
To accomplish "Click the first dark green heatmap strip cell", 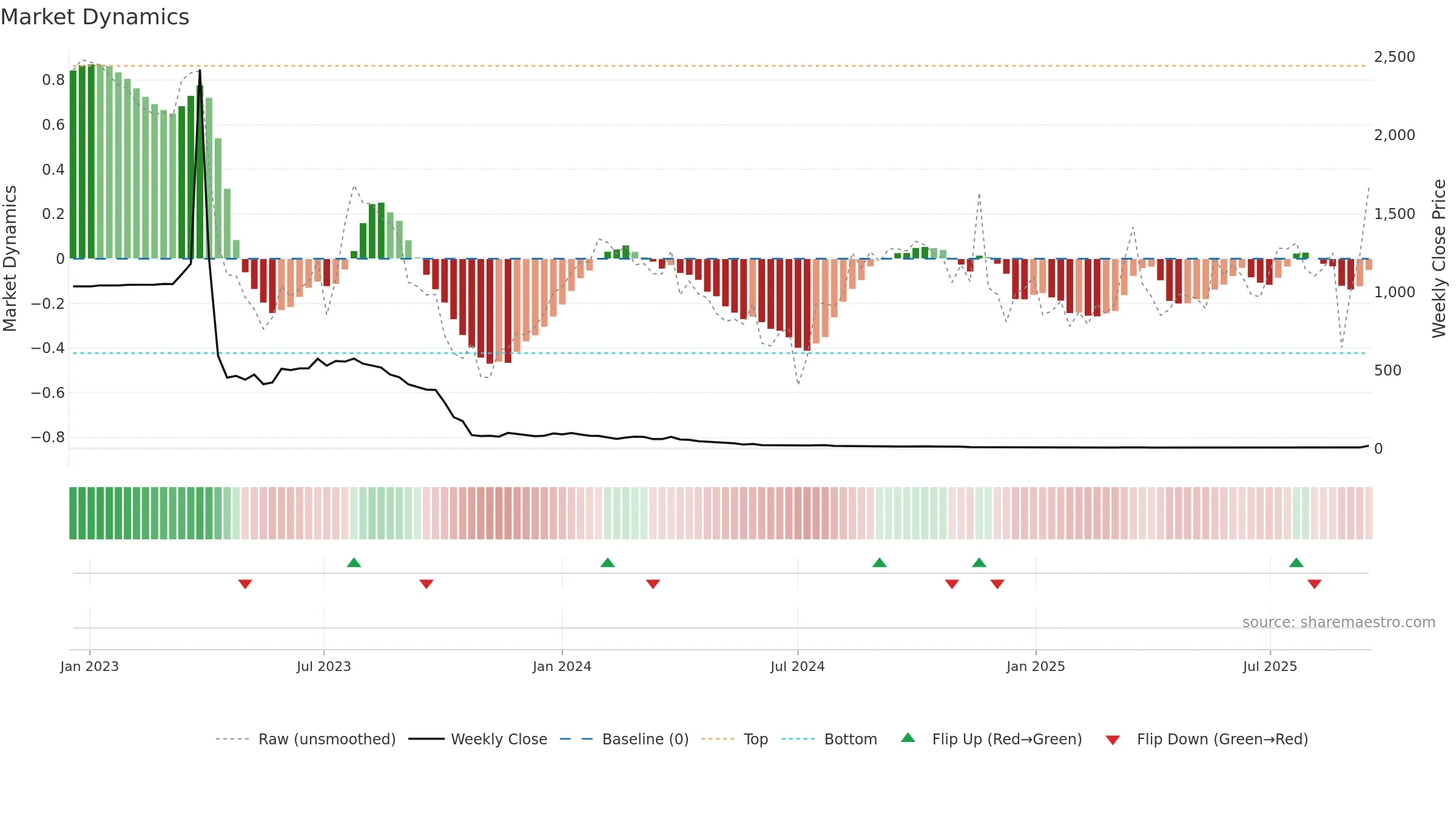I will tap(73, 513).
